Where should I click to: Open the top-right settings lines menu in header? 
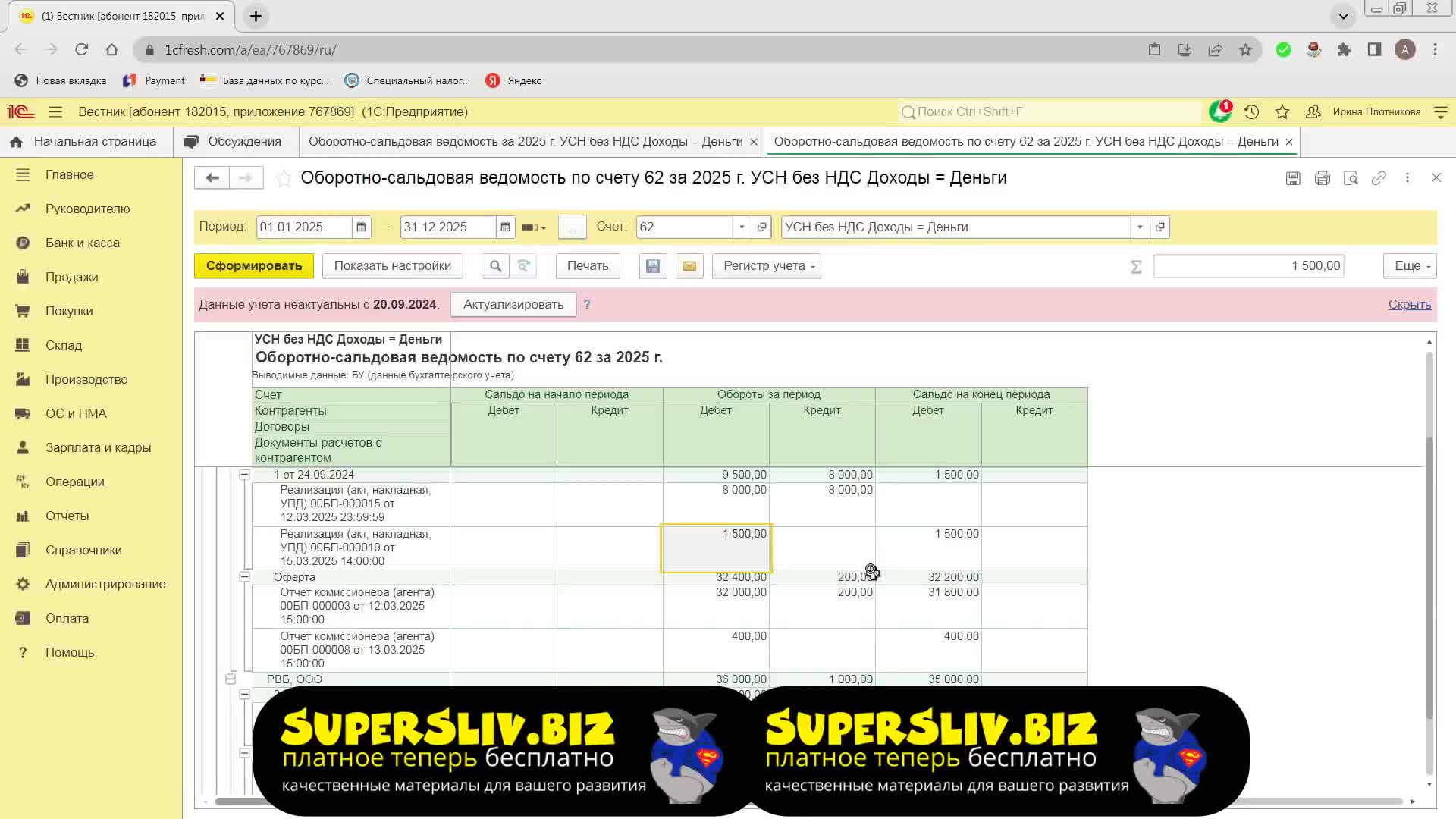point(1441,112)
